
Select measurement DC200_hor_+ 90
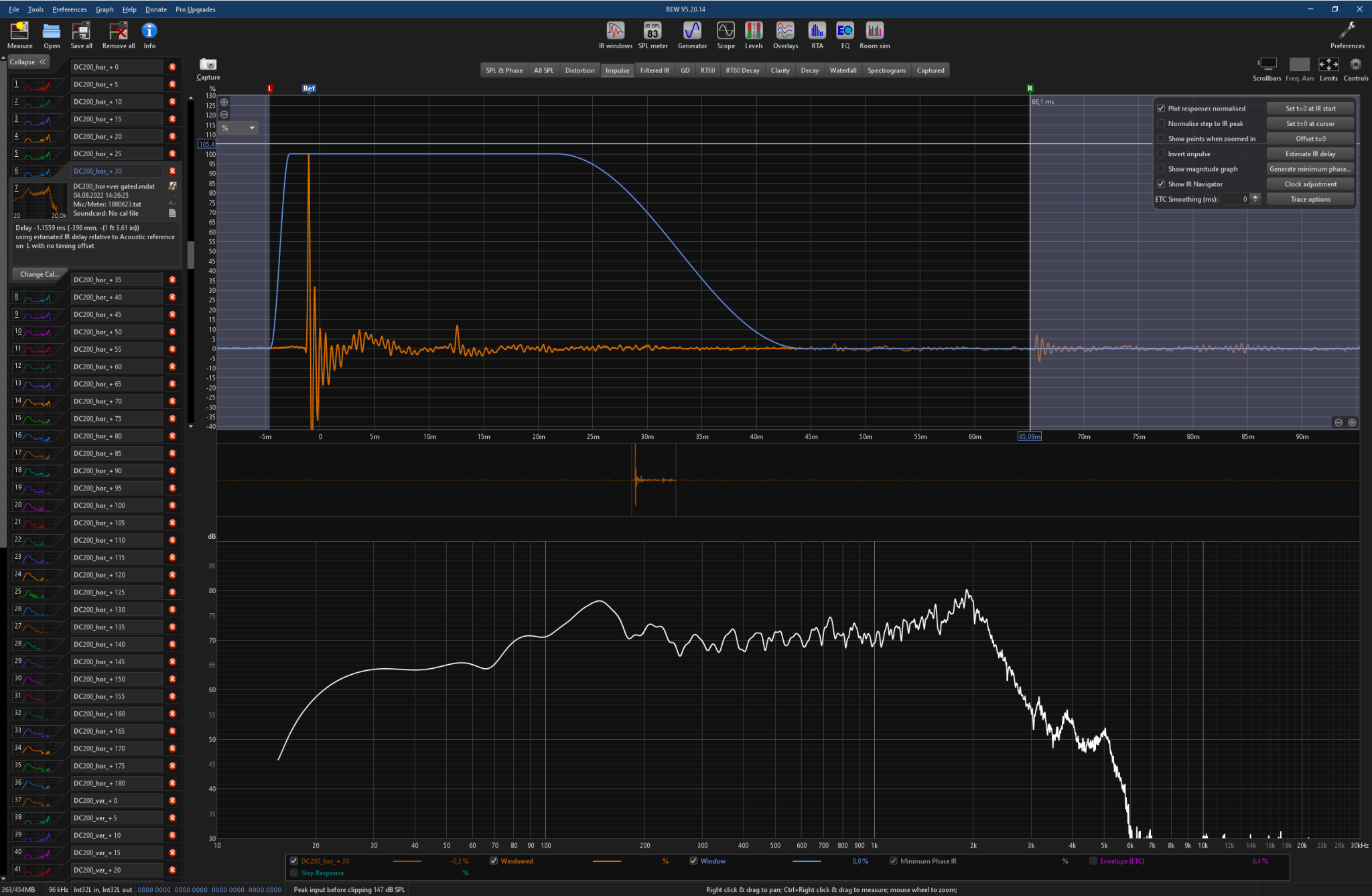(x=117, y=470)
